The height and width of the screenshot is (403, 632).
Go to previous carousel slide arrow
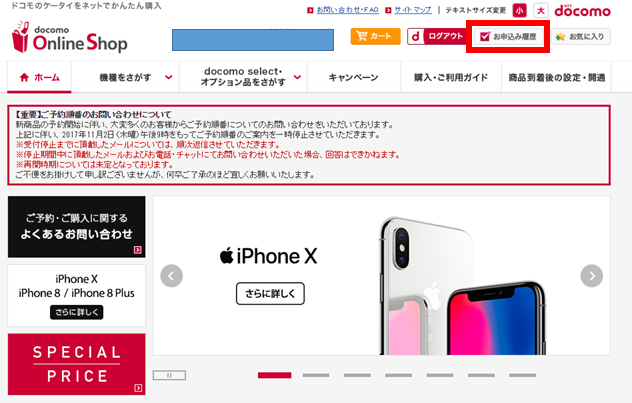point(171,276)
